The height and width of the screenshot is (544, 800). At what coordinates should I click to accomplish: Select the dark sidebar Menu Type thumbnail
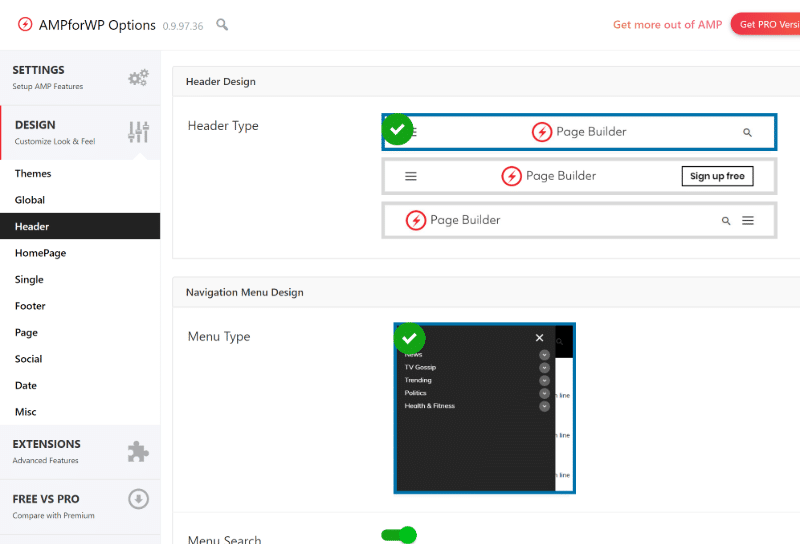click(485, 408)
